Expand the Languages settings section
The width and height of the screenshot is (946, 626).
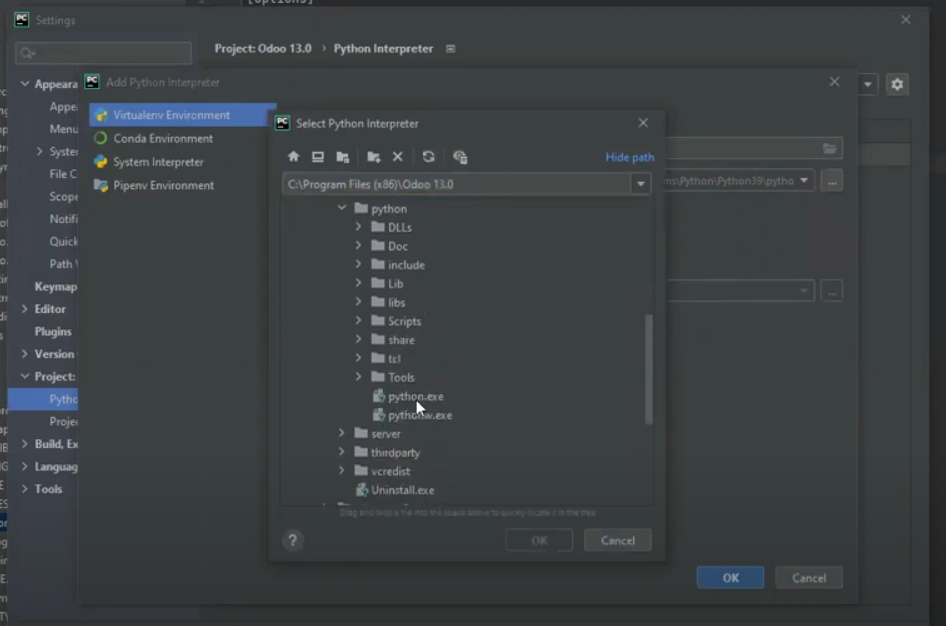[25, 466]
